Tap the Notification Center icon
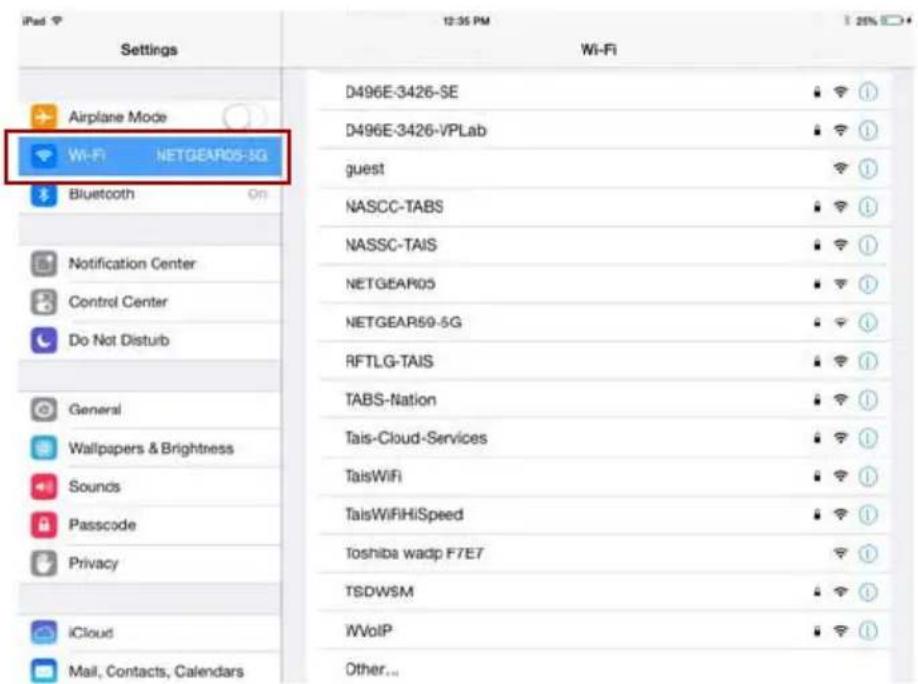The height and width of the screenshot is (684, 918). coord(44,264)
